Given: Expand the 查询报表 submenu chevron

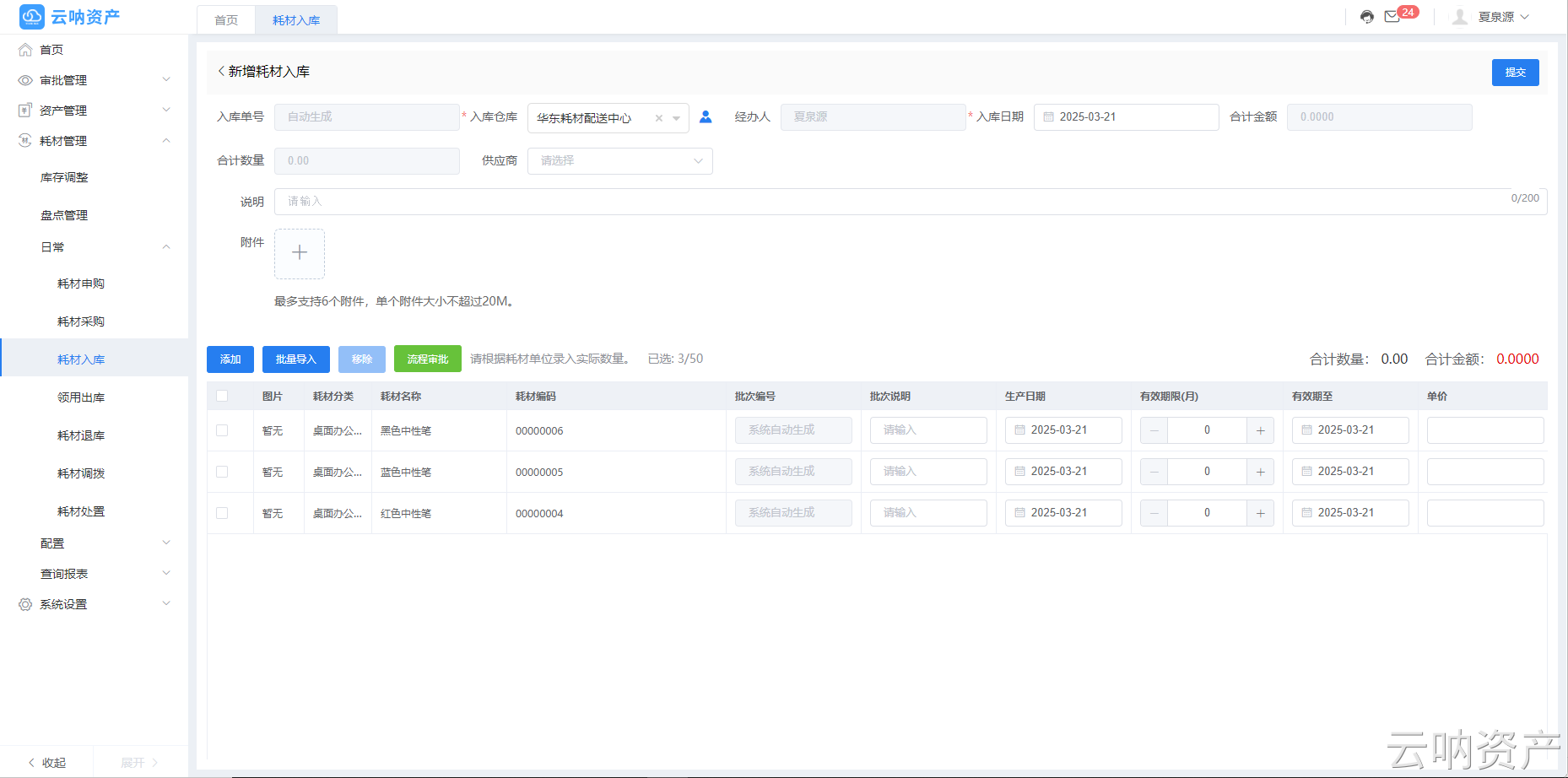Looking at the screenshot, I should click(166, 573).
